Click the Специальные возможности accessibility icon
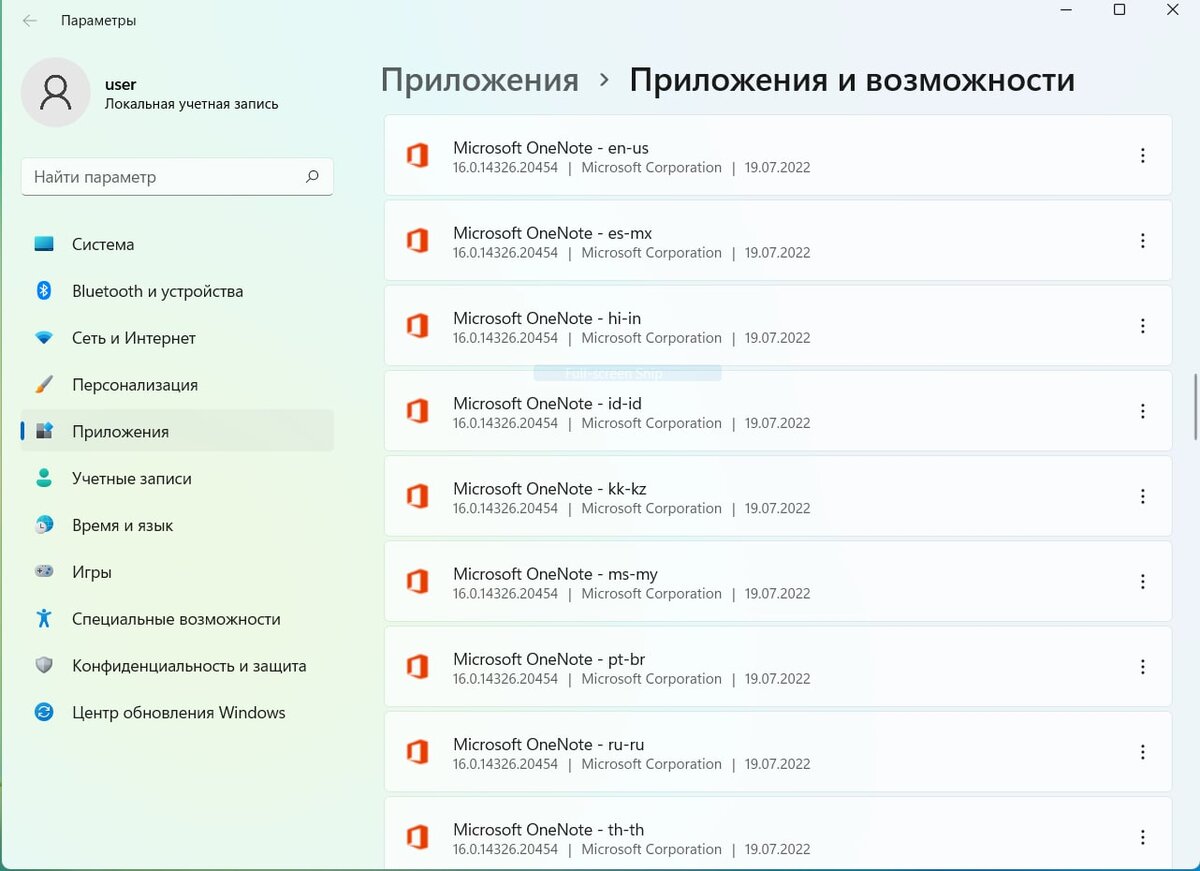 click(44, 619)
